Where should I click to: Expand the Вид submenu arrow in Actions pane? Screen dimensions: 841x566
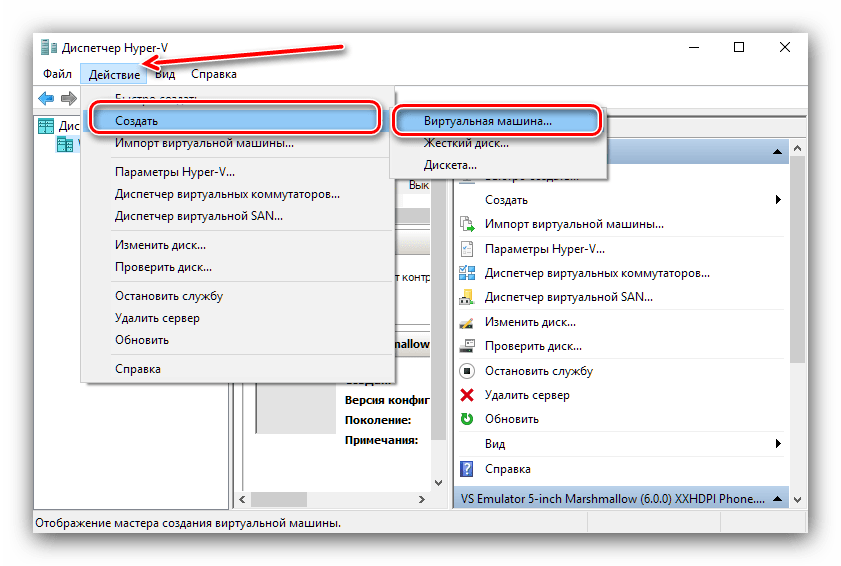coord(777,443)
